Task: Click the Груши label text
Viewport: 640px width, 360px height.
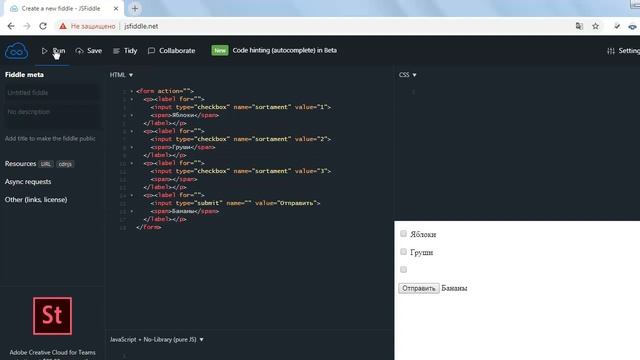Action: click(422, 252)
